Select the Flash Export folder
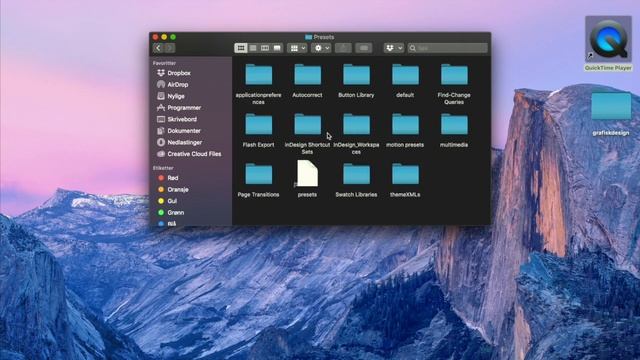Image resolution: width=640 pixels, height=360 pixels. 258,124
